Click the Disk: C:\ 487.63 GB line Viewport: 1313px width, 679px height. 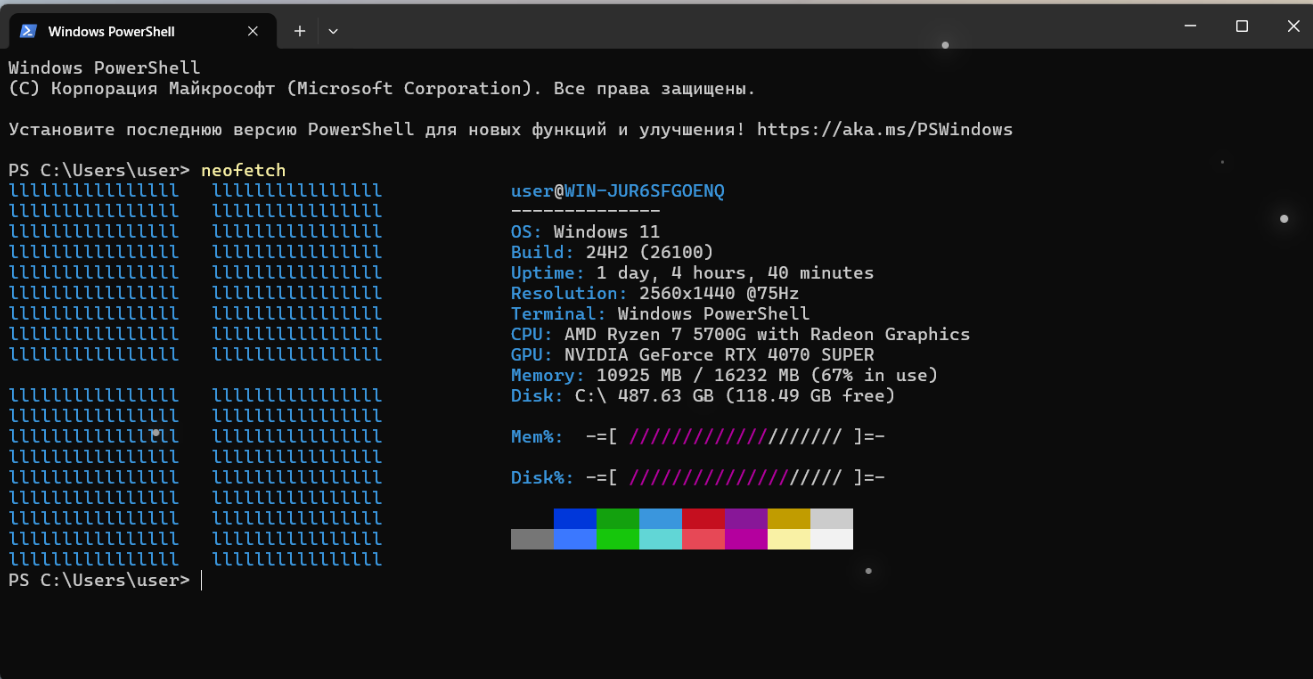pos(703,396)
